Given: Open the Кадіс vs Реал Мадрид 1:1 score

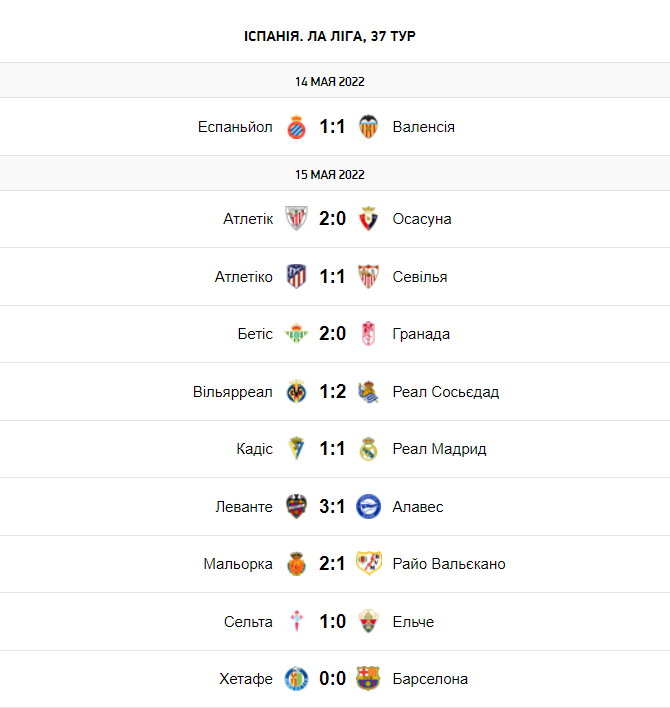Looking at the screenshot, I should click(x=332, y=449).
